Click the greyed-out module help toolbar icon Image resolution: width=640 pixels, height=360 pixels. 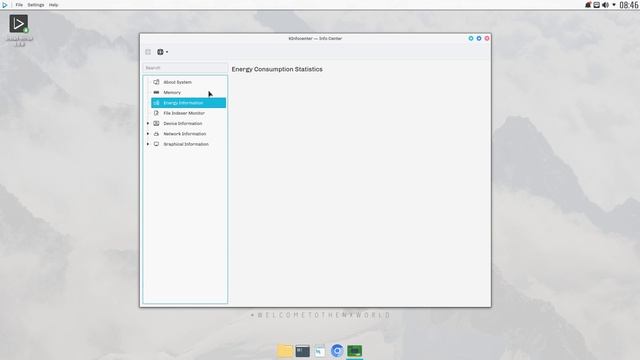coord(148,52)
